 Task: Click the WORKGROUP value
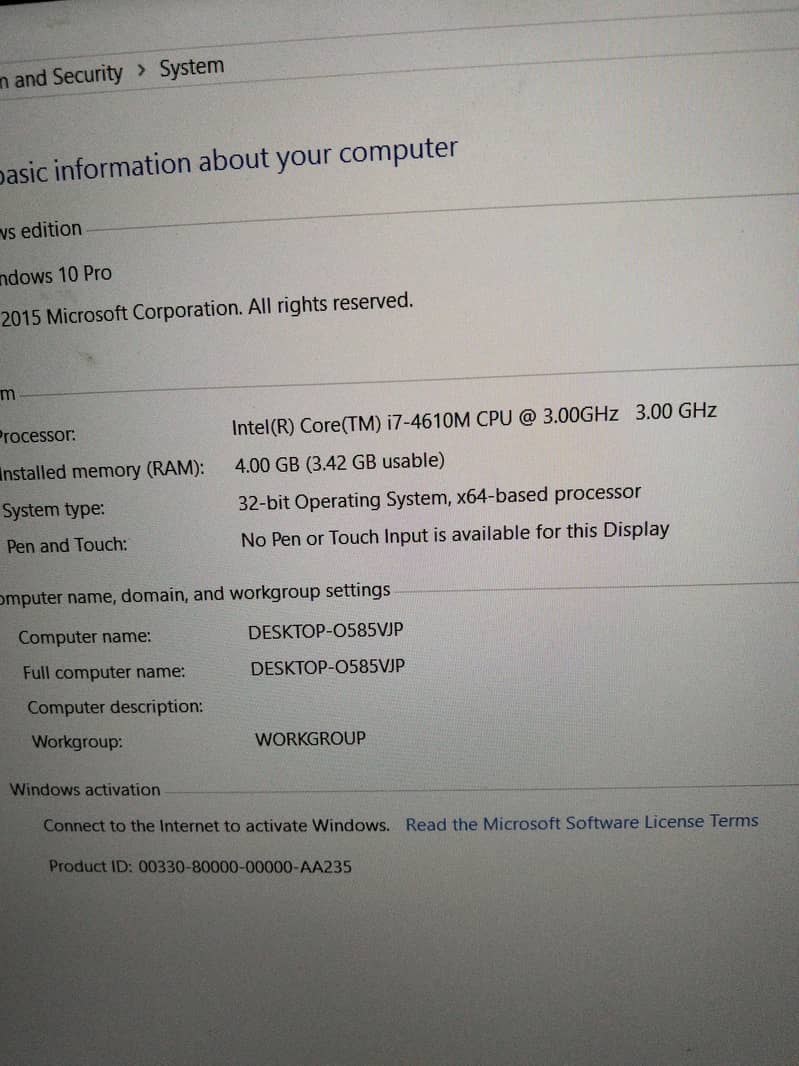tap(310, 738)
